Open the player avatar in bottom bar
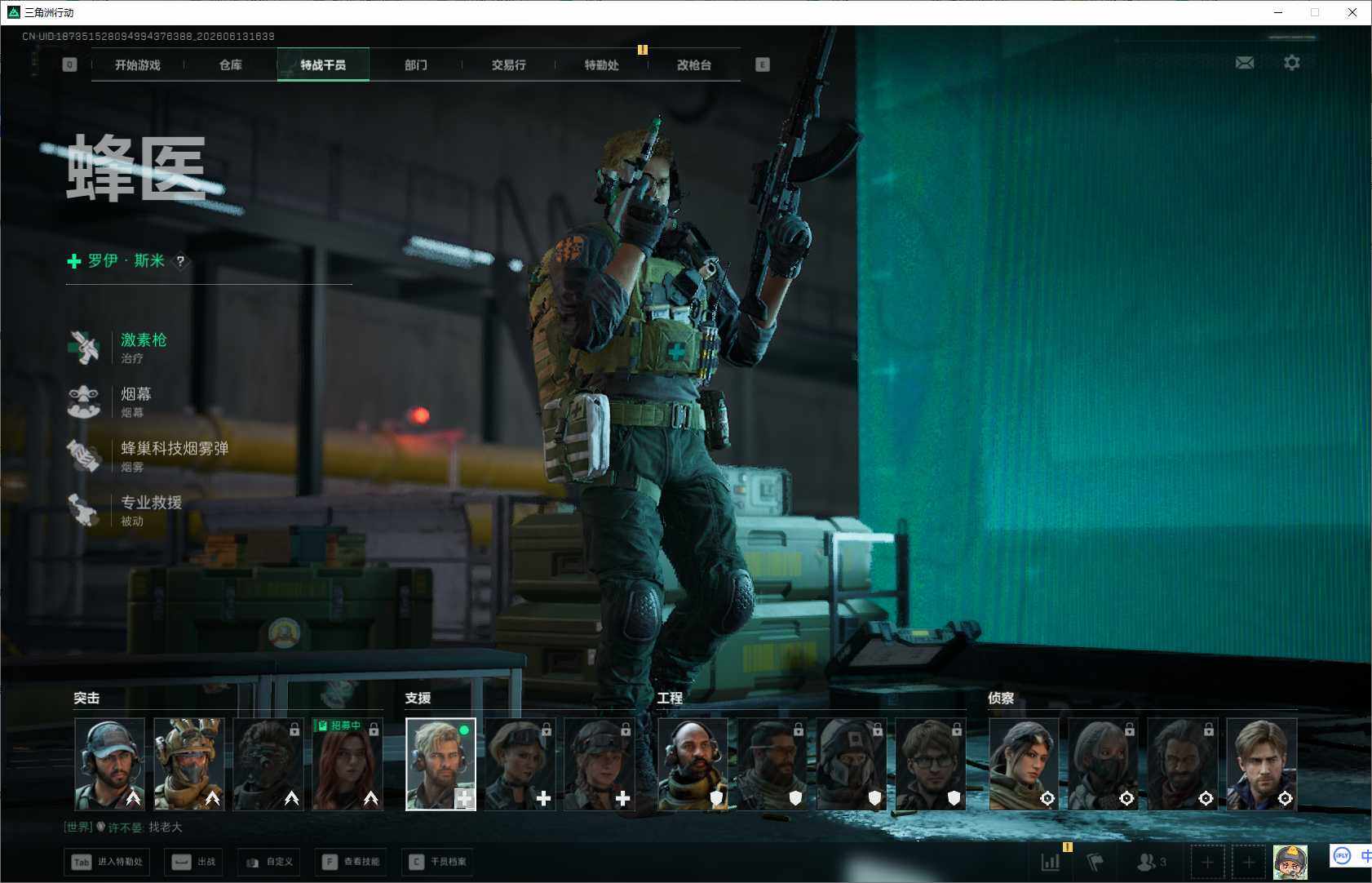Viewport: 1372px width, 883px height. 1290,862
